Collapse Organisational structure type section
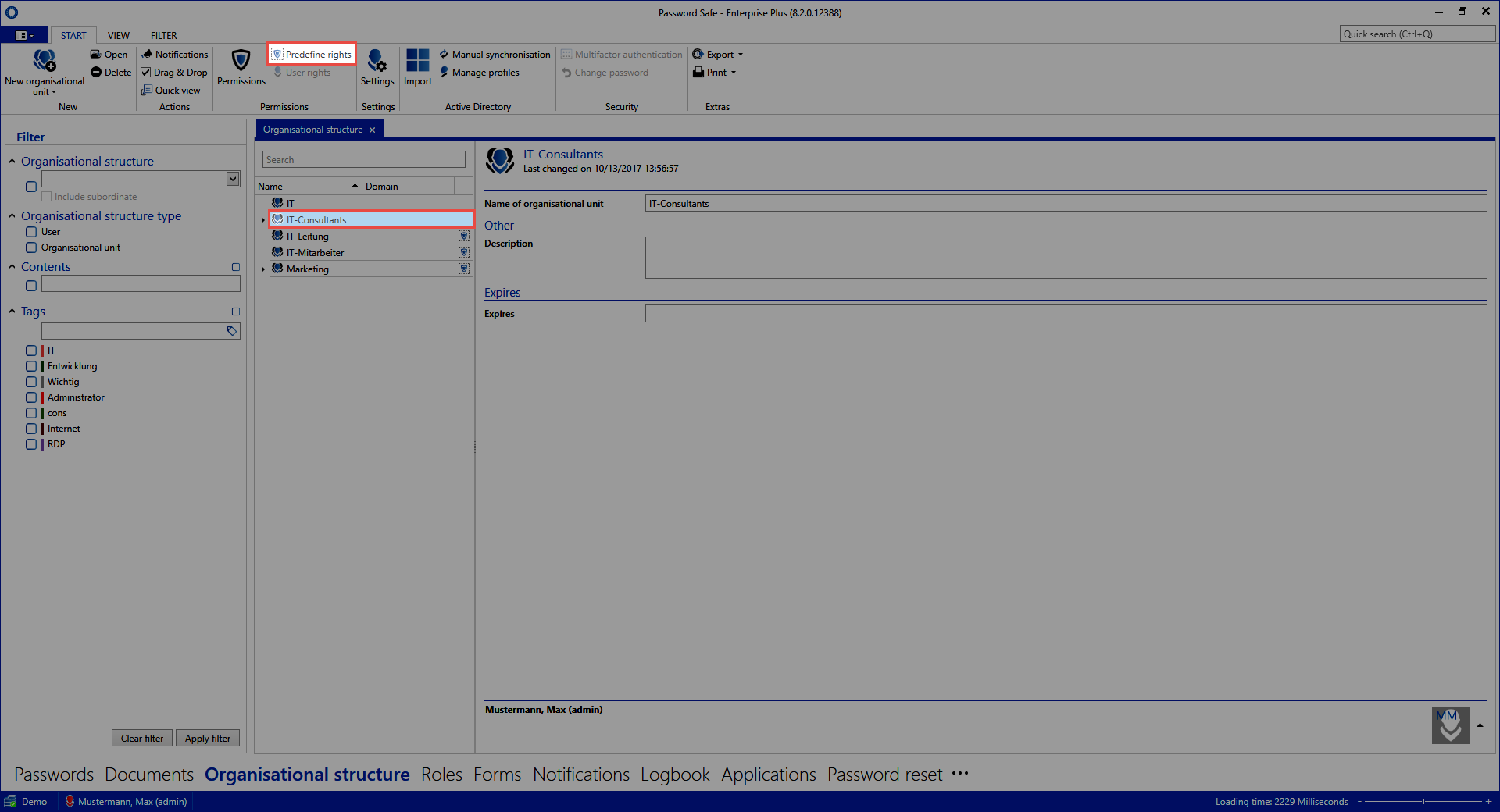1500x812 pixels. click(12, 216)
